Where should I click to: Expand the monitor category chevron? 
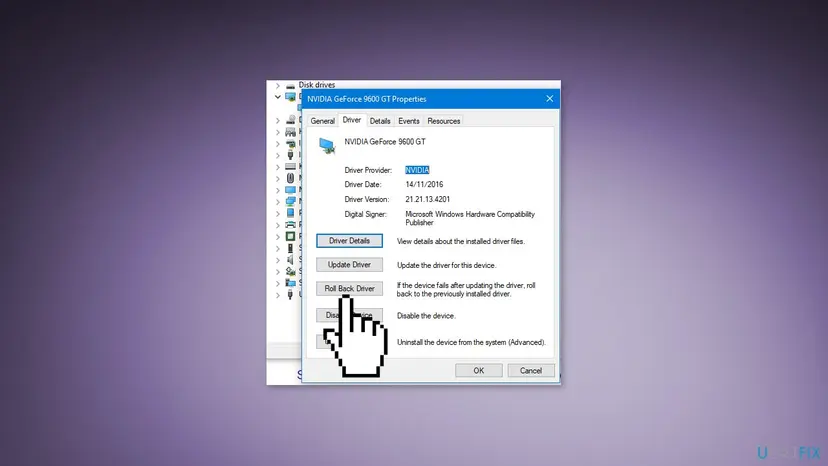coord(278,190)
